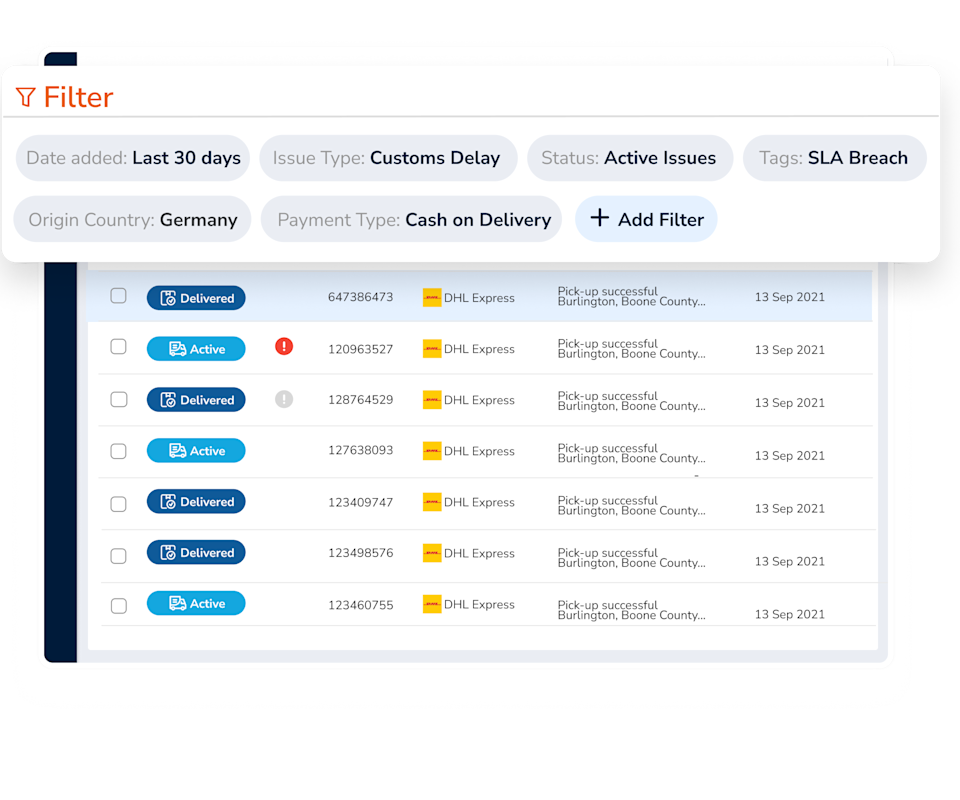The image size is (960, 800).
Task: Click Delivered badge for shipment 123498576
Action: pyautogui.click(x=196, y=552)
